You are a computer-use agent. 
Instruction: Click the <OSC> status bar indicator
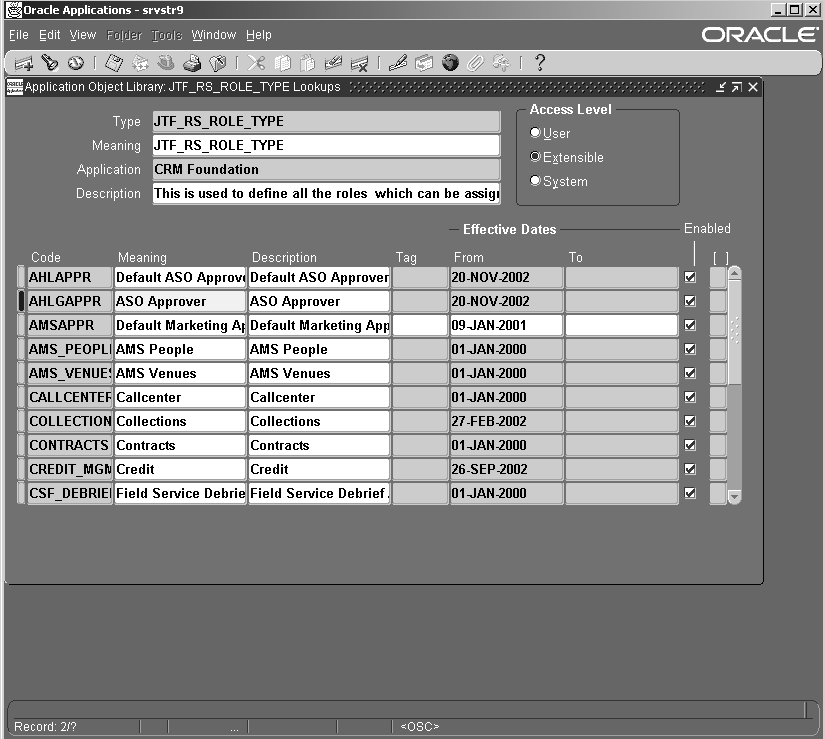pos(419,726)
